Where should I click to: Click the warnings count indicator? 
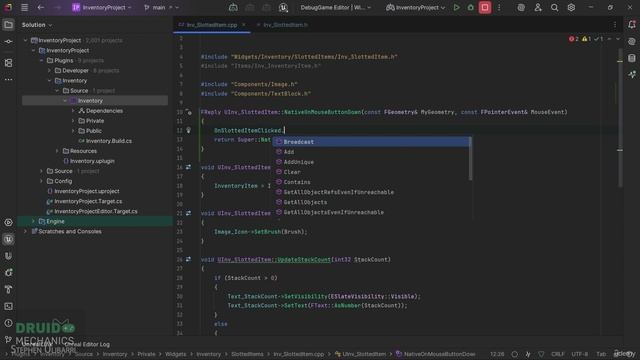pyautogui.click(x=587, y=39)
